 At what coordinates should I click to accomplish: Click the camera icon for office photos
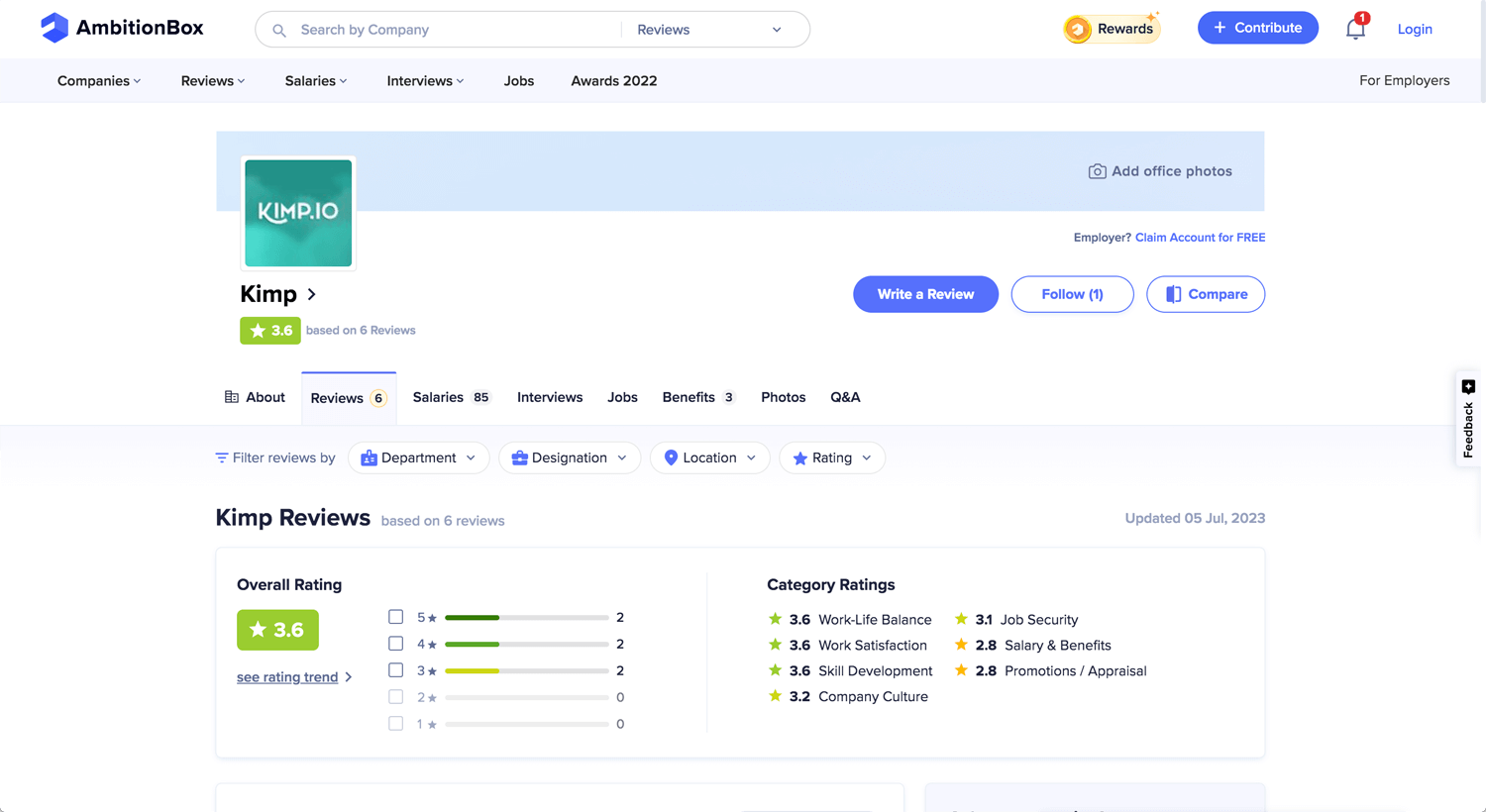[1097, 171]
